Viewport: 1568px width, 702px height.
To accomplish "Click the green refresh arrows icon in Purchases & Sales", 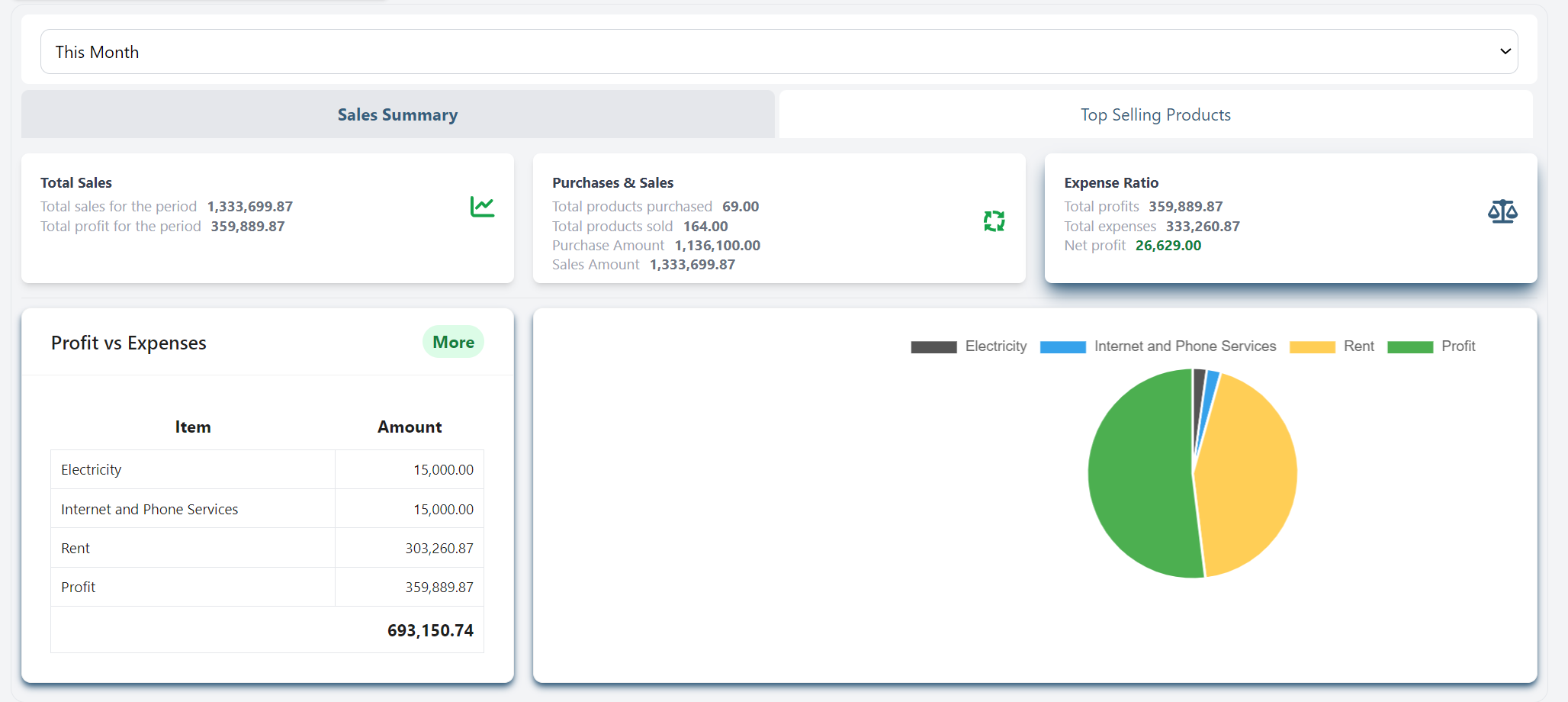I will point(994,221).
